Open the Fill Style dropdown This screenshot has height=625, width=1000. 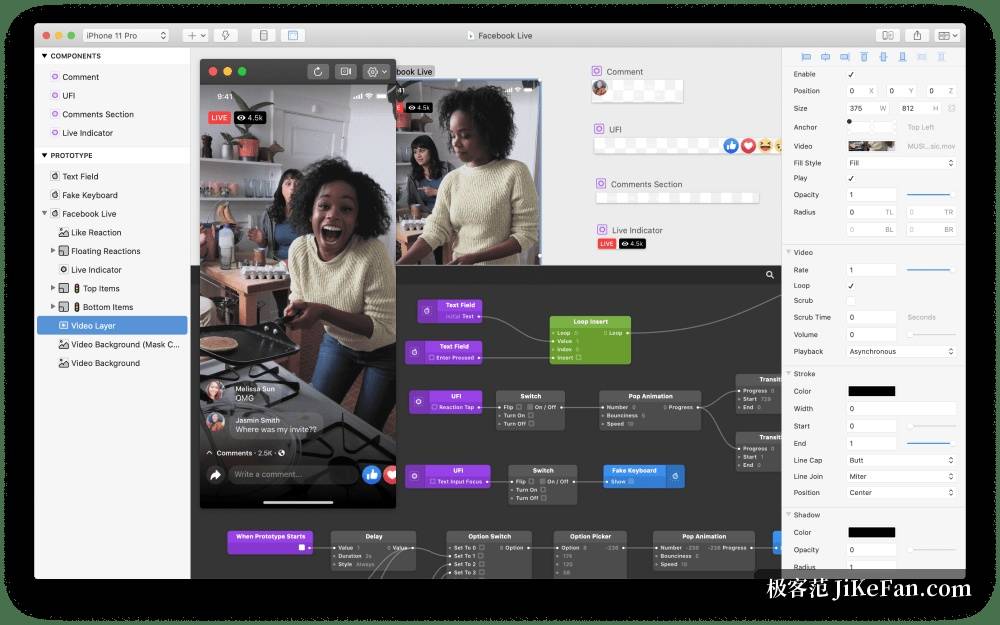[901, 163]
